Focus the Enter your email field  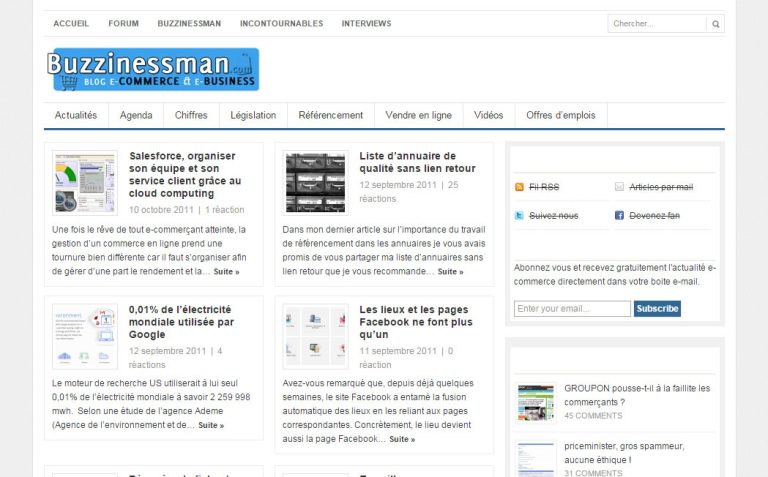pos(572,309)
